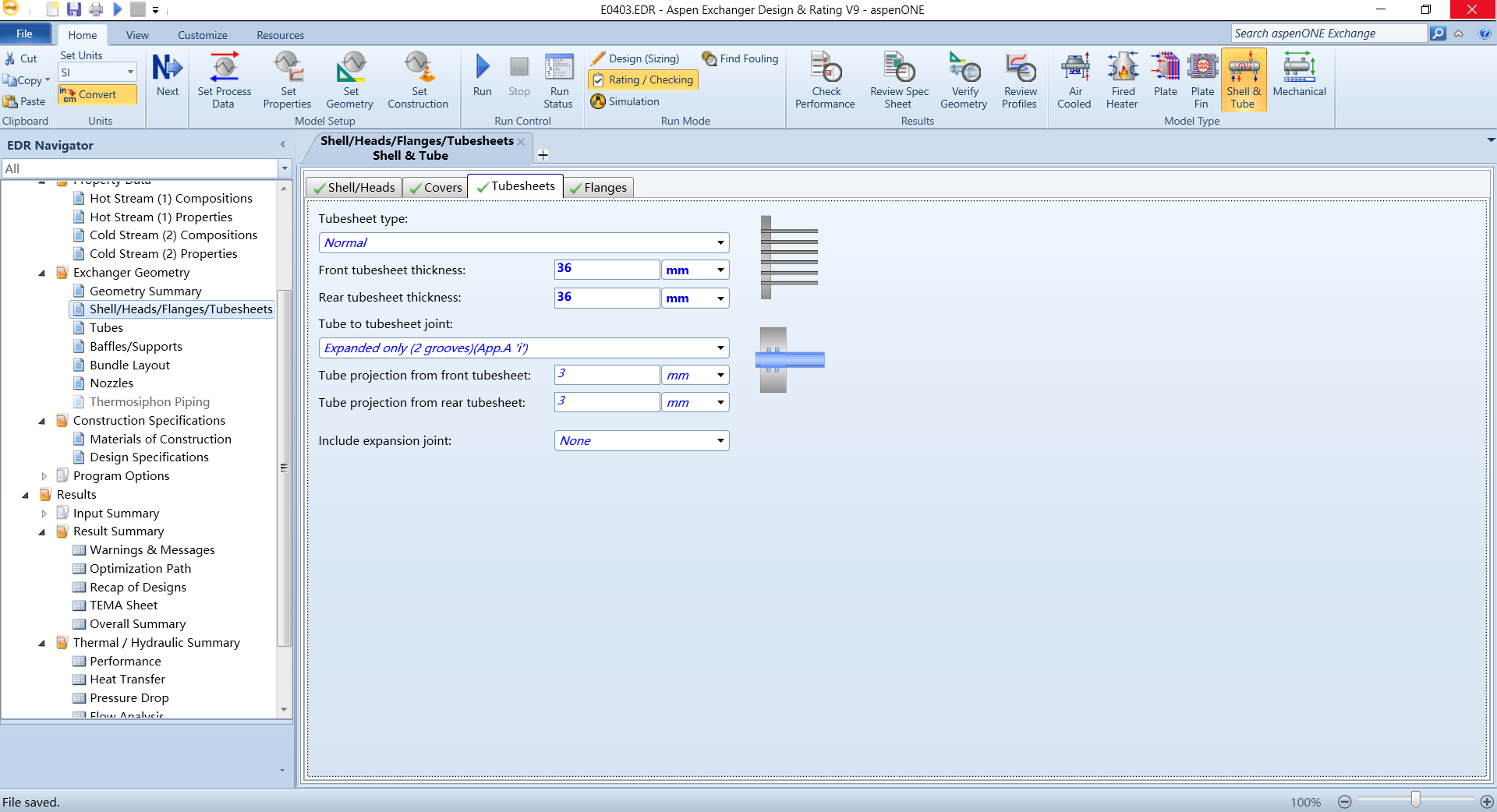Image resolution: width=1497 pixels, height=812 pixels.
Task: Click the Front tubesheet thickness field
Action: pos(607,270)
